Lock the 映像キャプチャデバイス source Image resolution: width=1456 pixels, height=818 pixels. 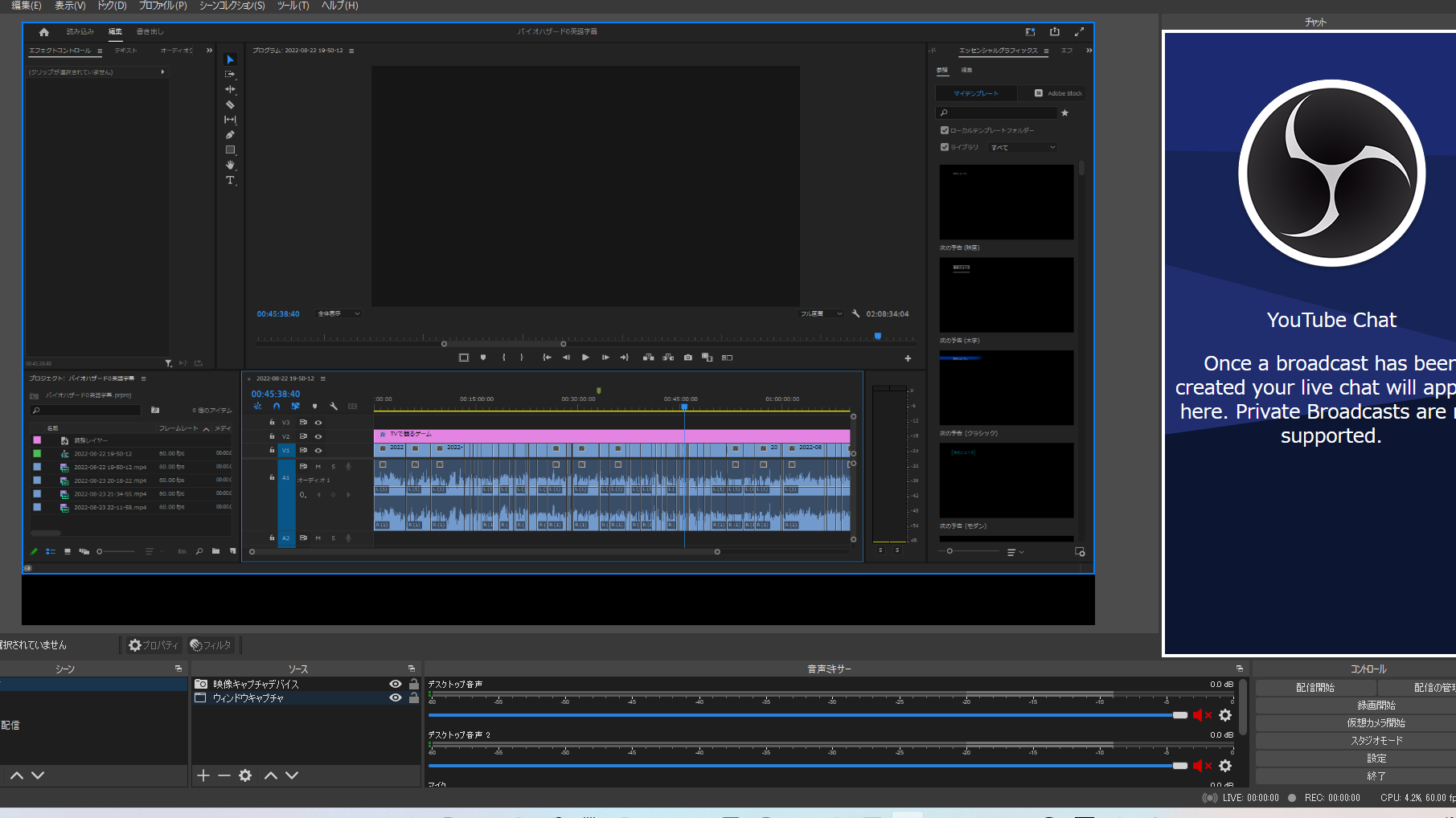414,684
